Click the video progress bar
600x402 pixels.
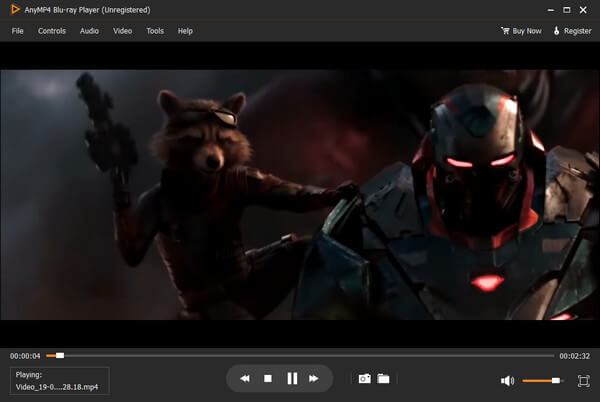300,355
